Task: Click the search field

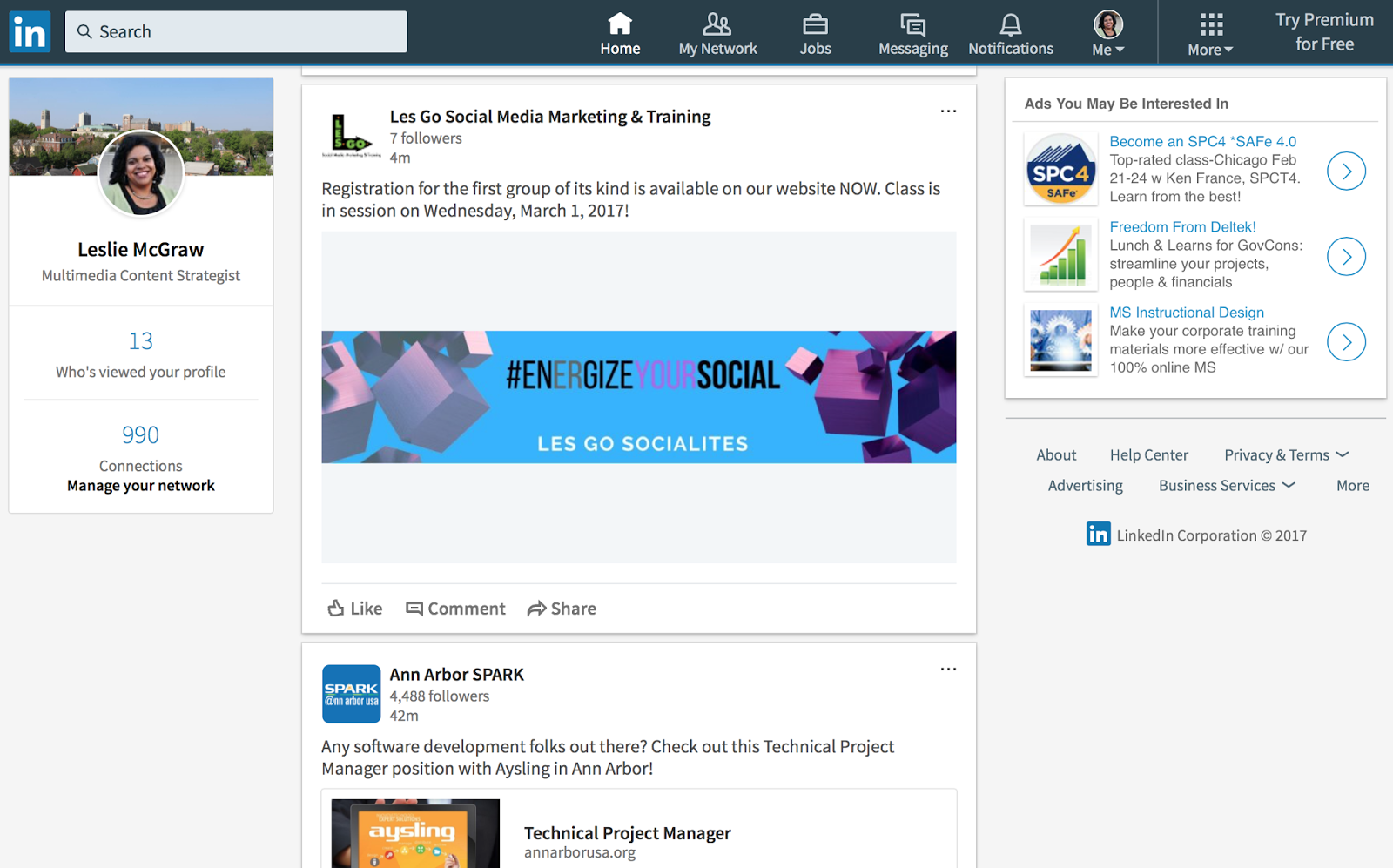Action: 236,30
